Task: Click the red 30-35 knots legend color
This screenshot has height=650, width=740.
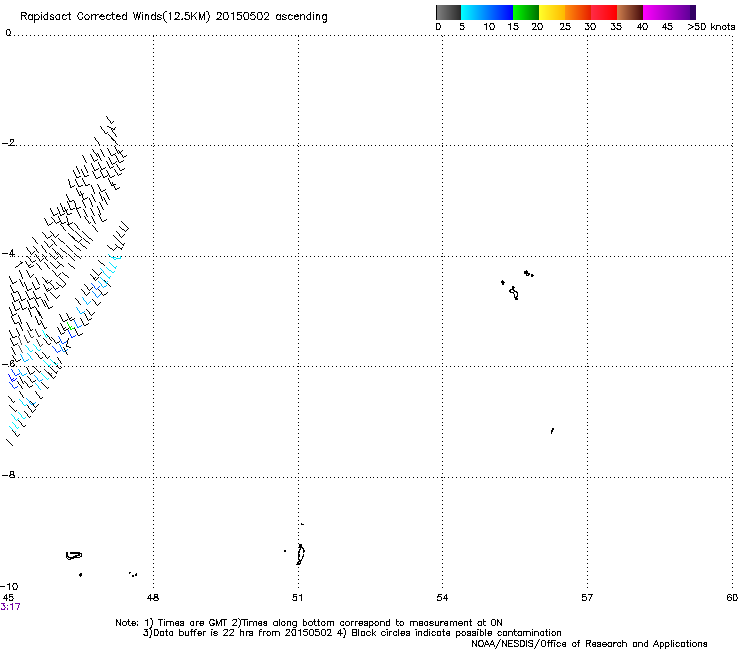Action: pyautogui.click(x=604, y=12)
